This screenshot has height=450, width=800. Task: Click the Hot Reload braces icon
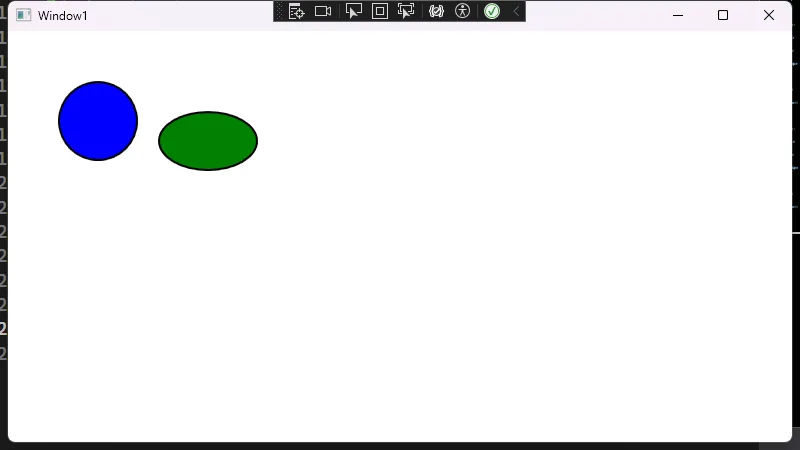click(436, 11)
